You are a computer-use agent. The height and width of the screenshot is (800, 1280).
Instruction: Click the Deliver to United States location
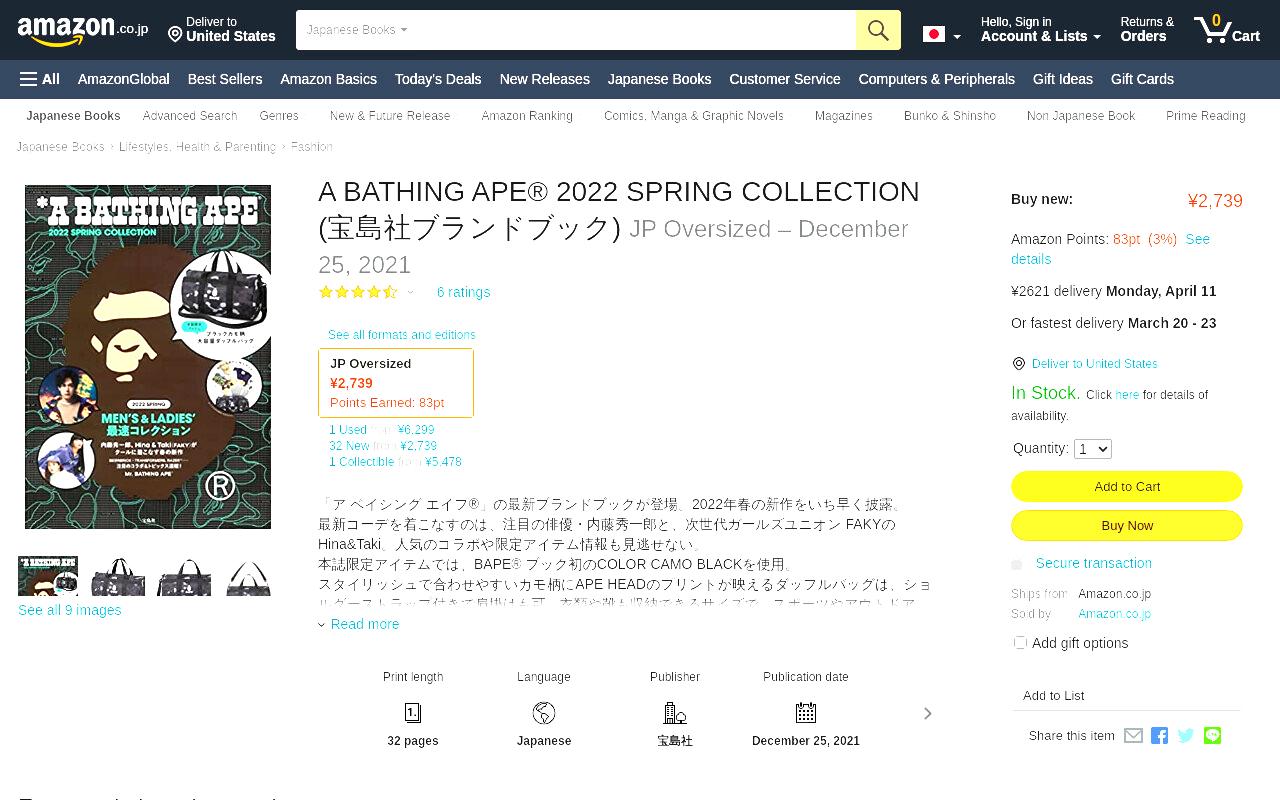pyautogui.click(x=222, y=30)
